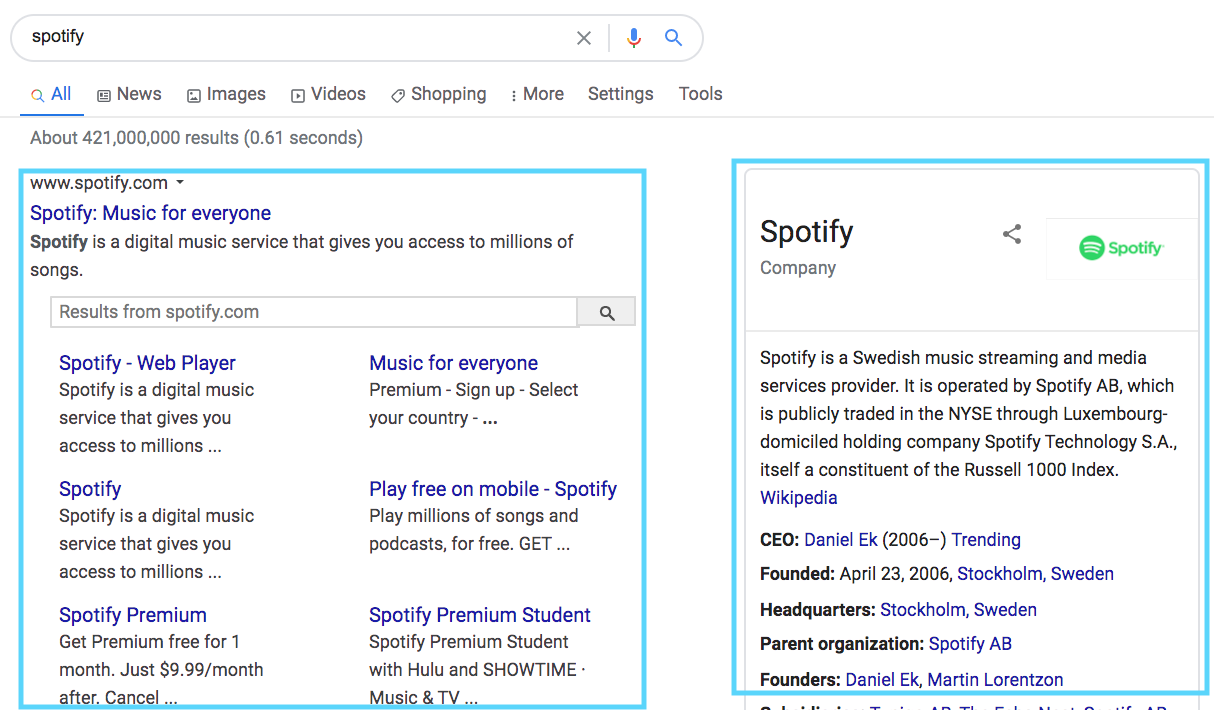
Task: Follow the Wikipedia link in the panel
Action: 798,498
